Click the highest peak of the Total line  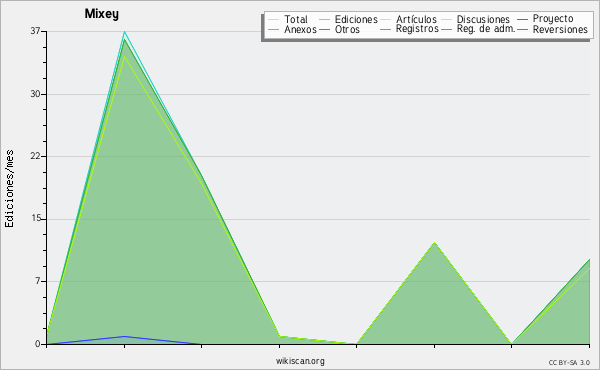(x=124, y=32)
